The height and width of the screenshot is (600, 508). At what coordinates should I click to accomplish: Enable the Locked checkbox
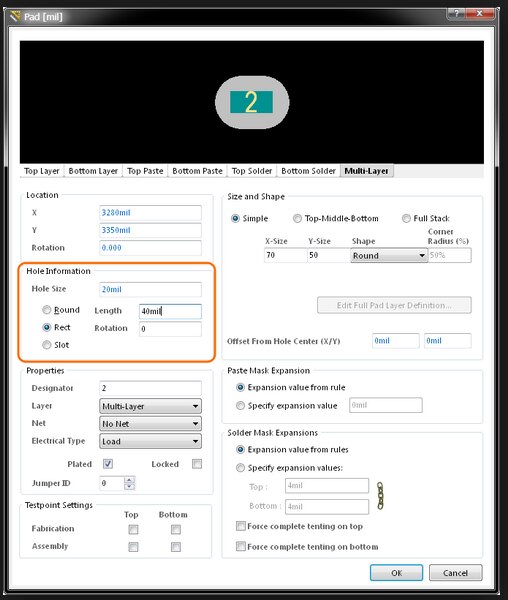(197, 464)
